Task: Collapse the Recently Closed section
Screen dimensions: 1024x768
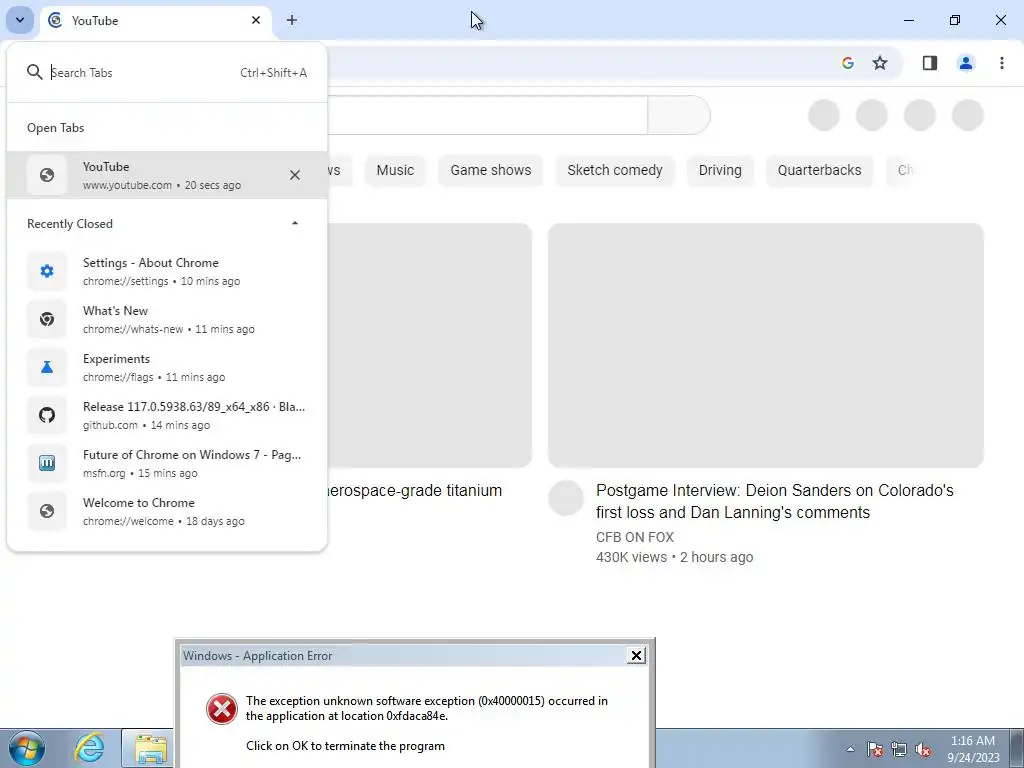Action: coord(295,223)
